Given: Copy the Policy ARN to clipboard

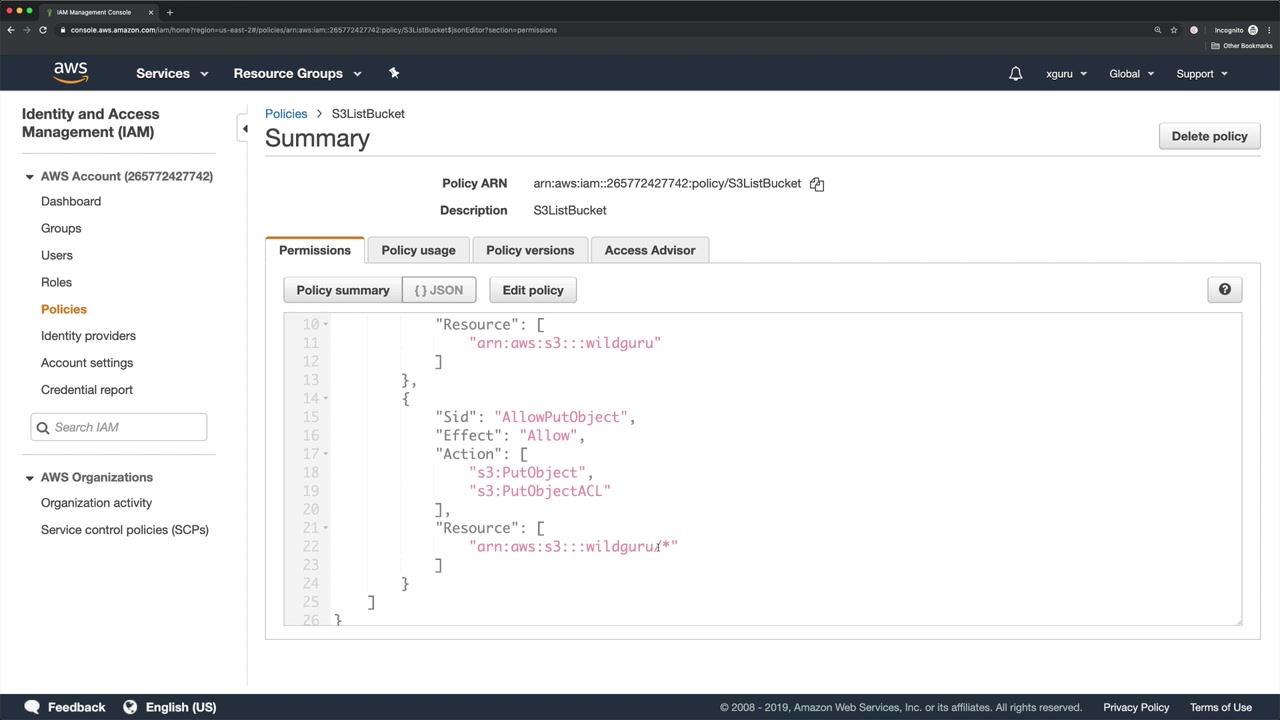Looking at the screenshot, I should pyautogui.click(x=817, y=184).
